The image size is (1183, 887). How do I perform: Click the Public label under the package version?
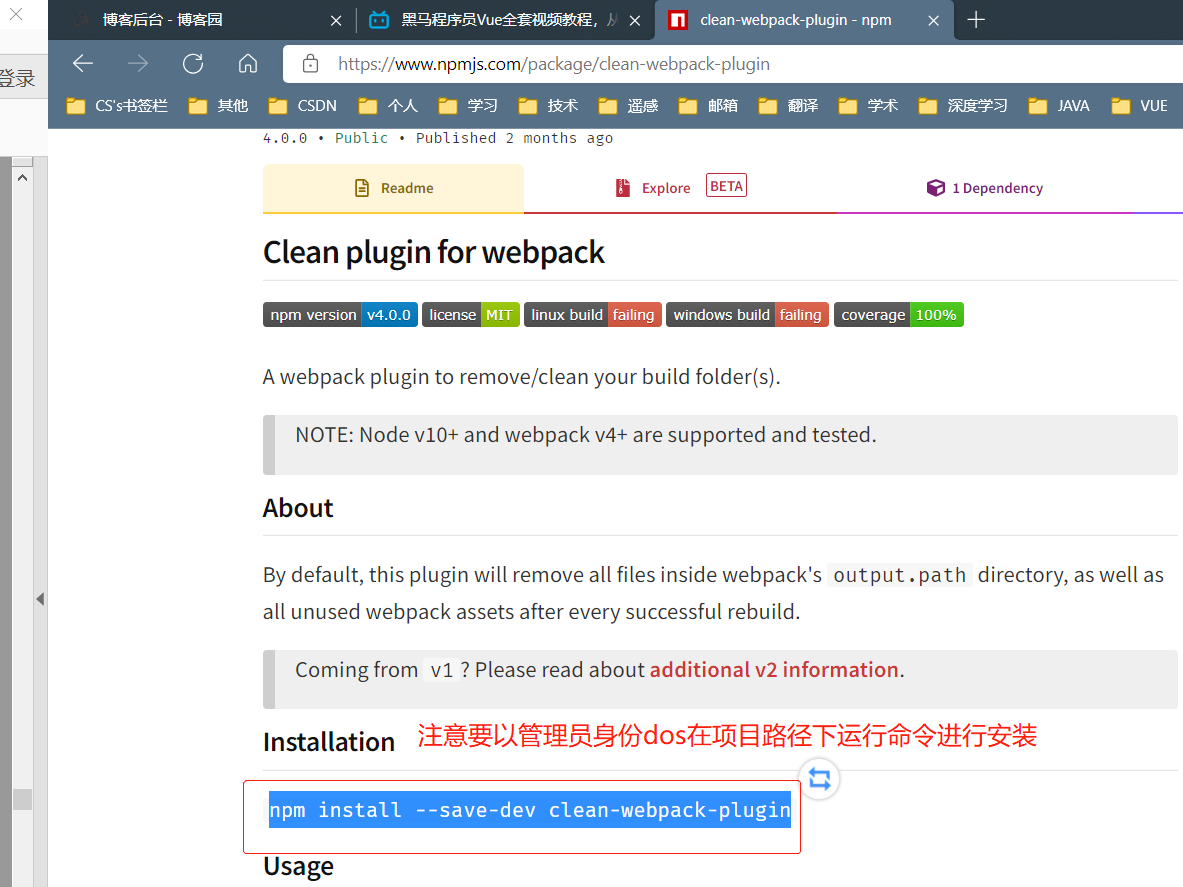(x=361, y=138)
